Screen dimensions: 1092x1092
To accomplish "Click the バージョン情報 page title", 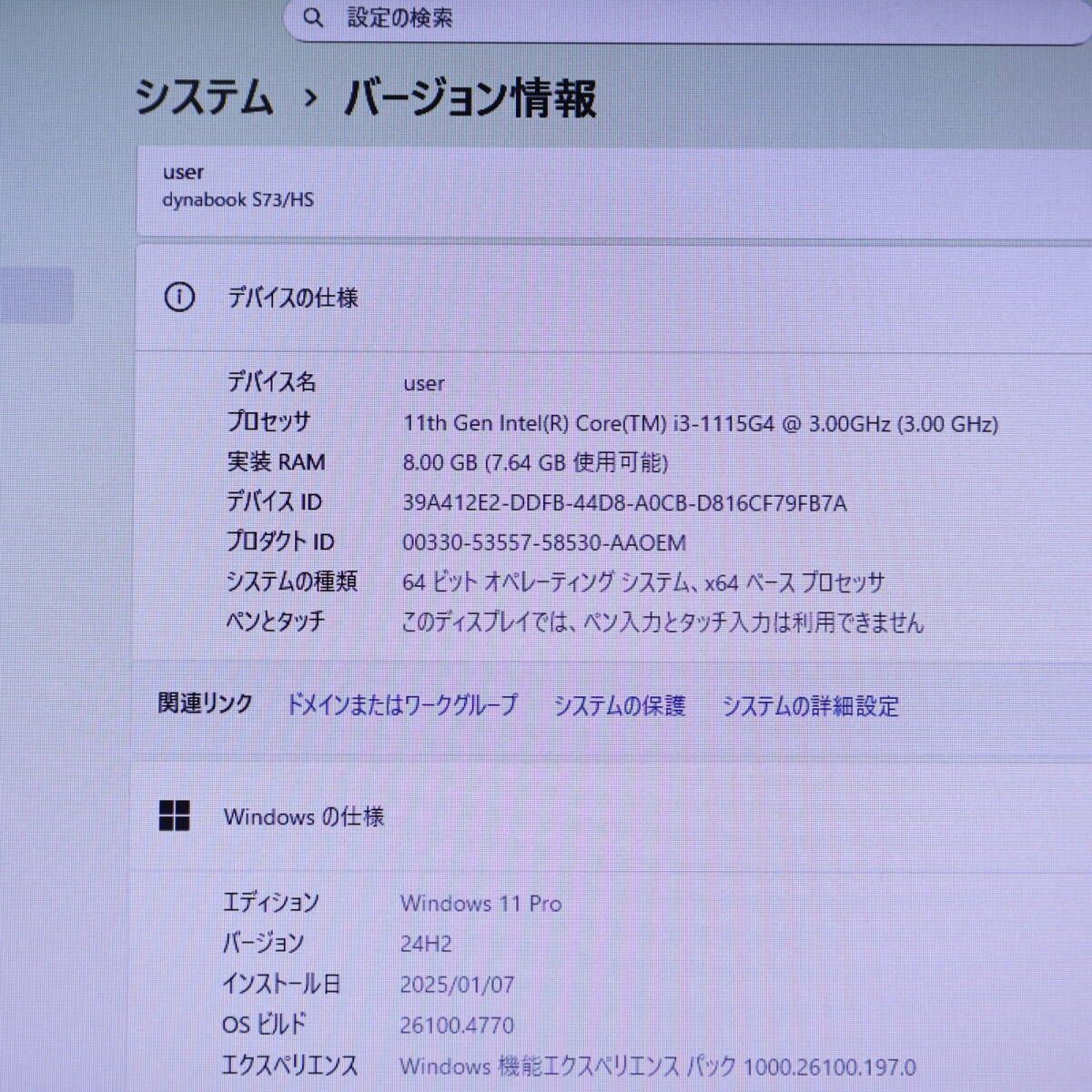I will click(470, 97).
